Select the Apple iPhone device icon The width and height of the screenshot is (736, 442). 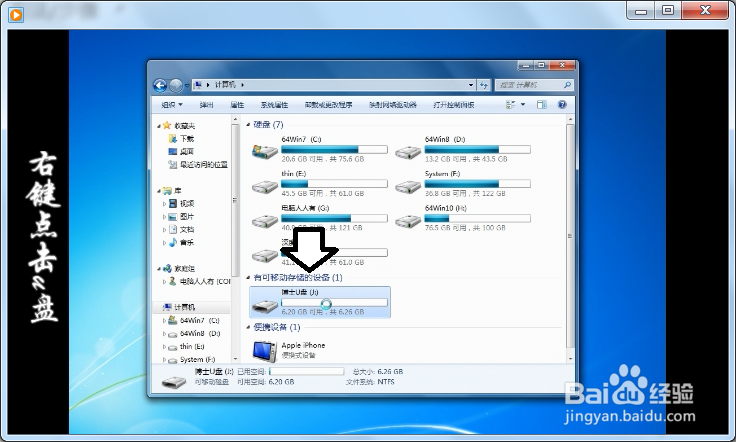[x=265, y=351]
